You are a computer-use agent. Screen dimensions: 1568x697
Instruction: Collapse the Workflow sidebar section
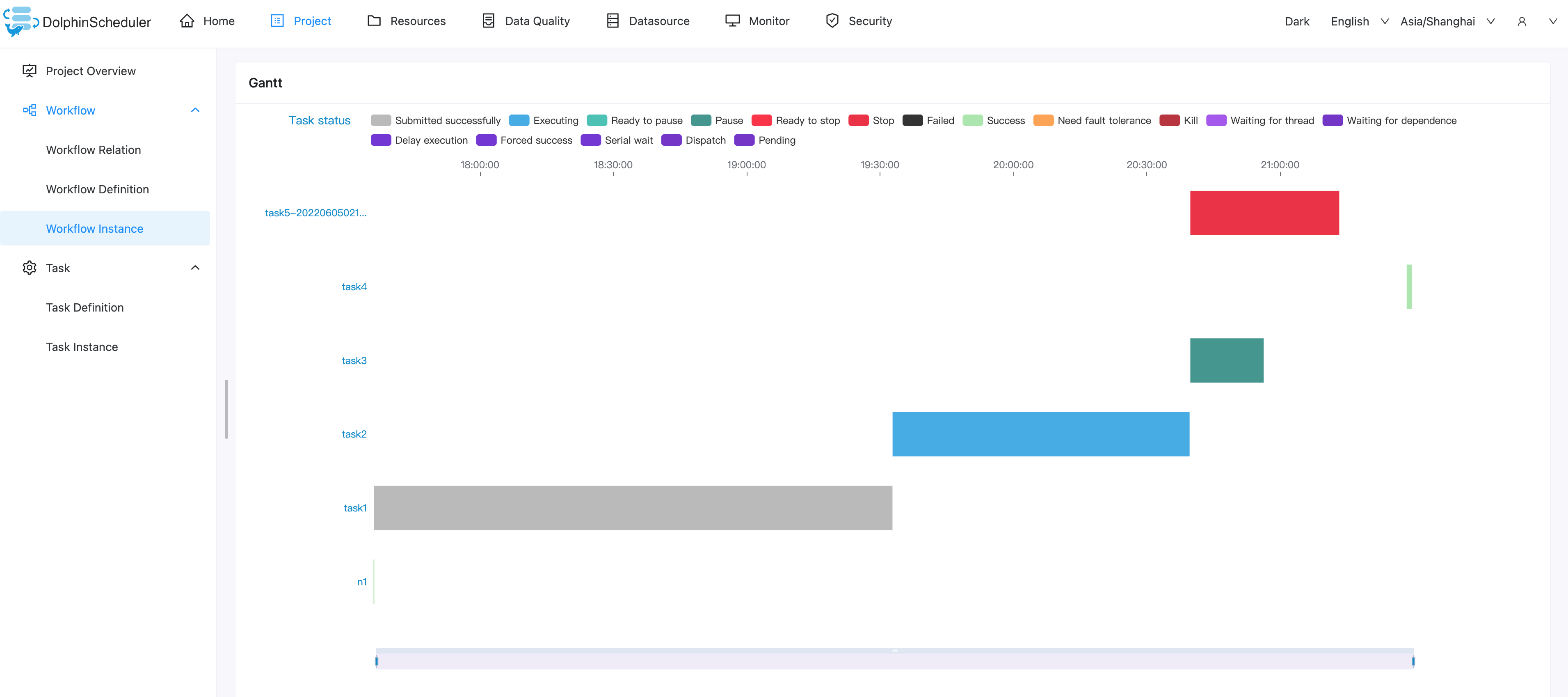[x=195, y=110]
